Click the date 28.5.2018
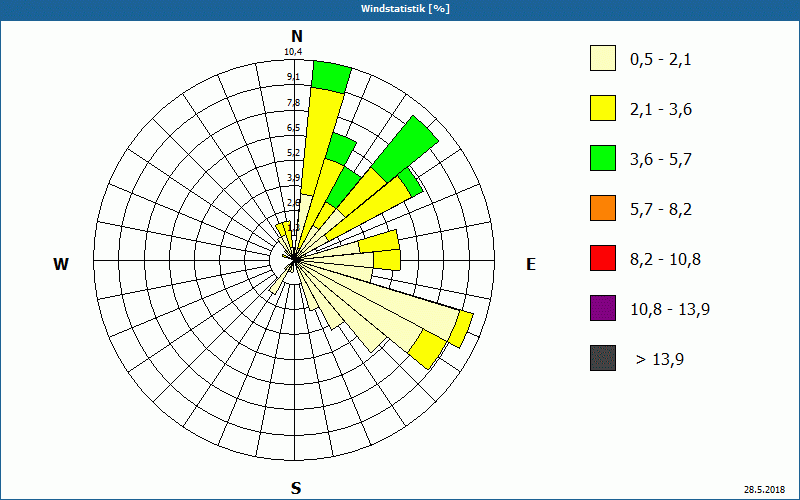 tap(764, 490)
